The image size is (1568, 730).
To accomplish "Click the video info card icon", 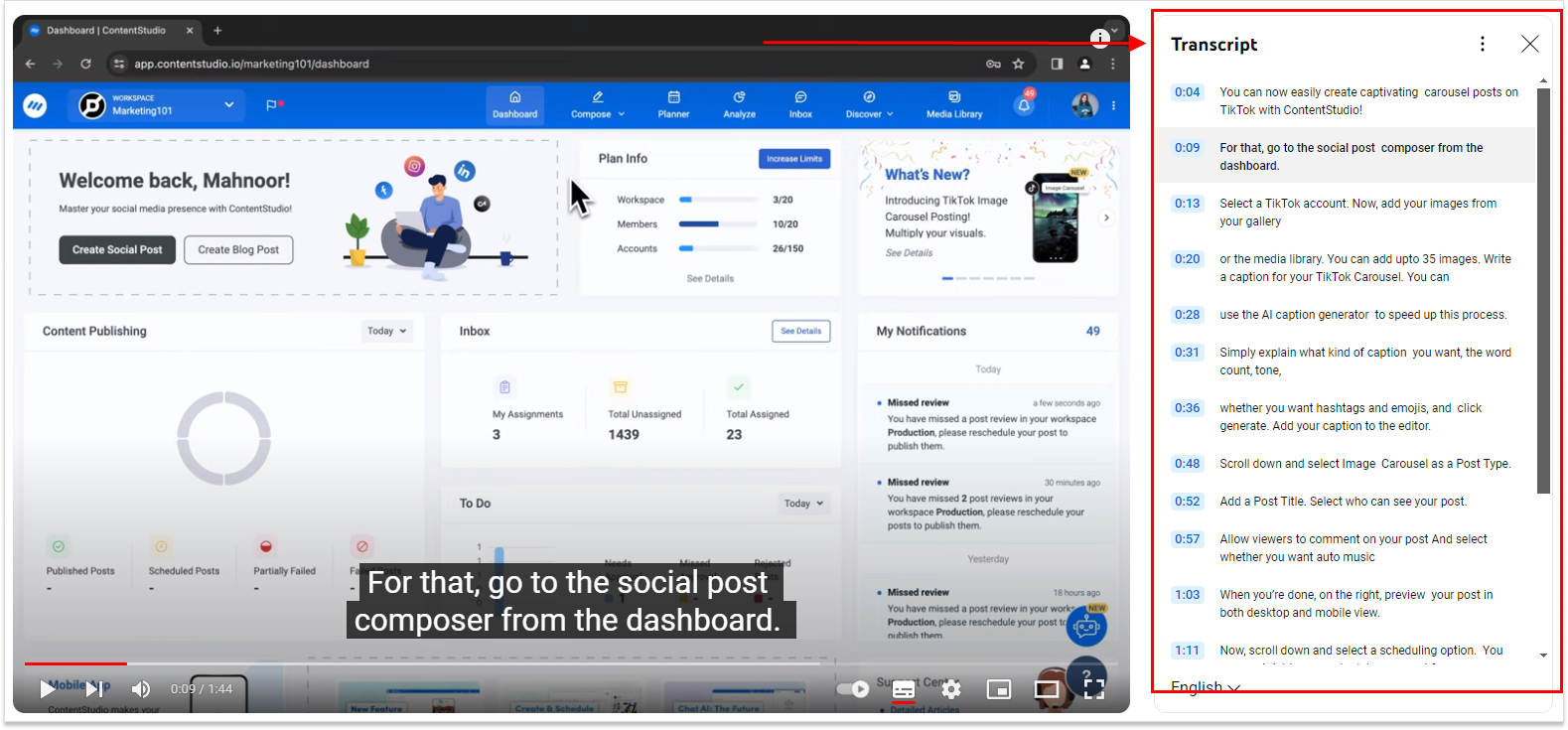I will coord(1099,38).
